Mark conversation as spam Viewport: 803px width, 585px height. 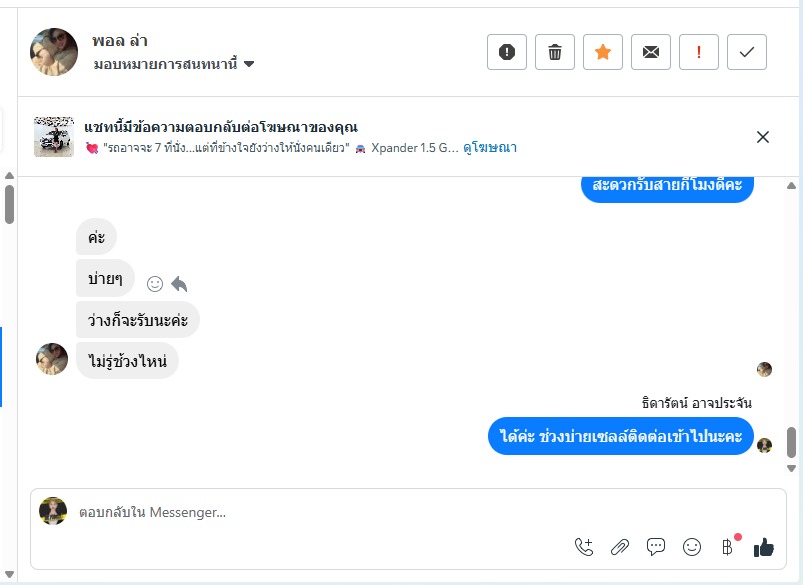pyautogui.click(x=507, y=52)
